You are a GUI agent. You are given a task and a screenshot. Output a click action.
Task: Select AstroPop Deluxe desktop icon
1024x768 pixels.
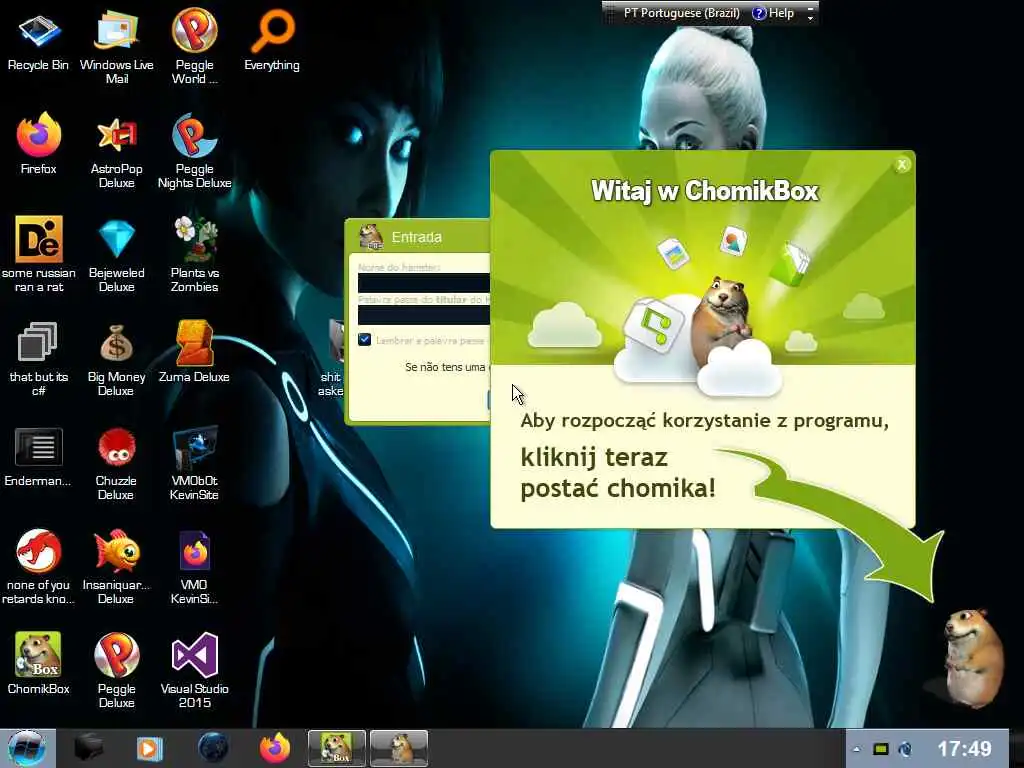(116, 152)
